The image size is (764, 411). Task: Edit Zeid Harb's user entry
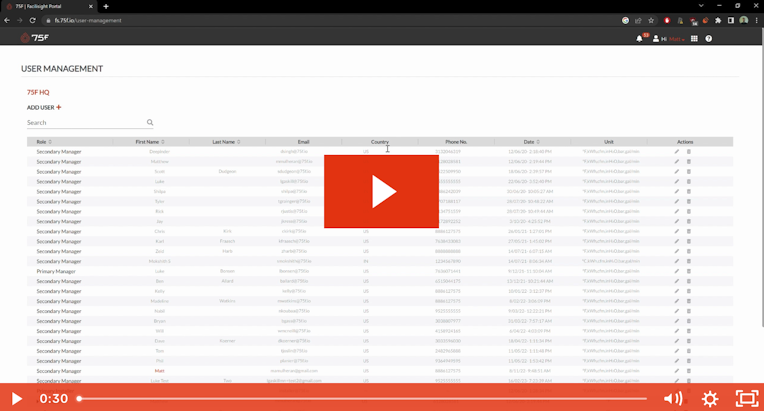(677, 251)
